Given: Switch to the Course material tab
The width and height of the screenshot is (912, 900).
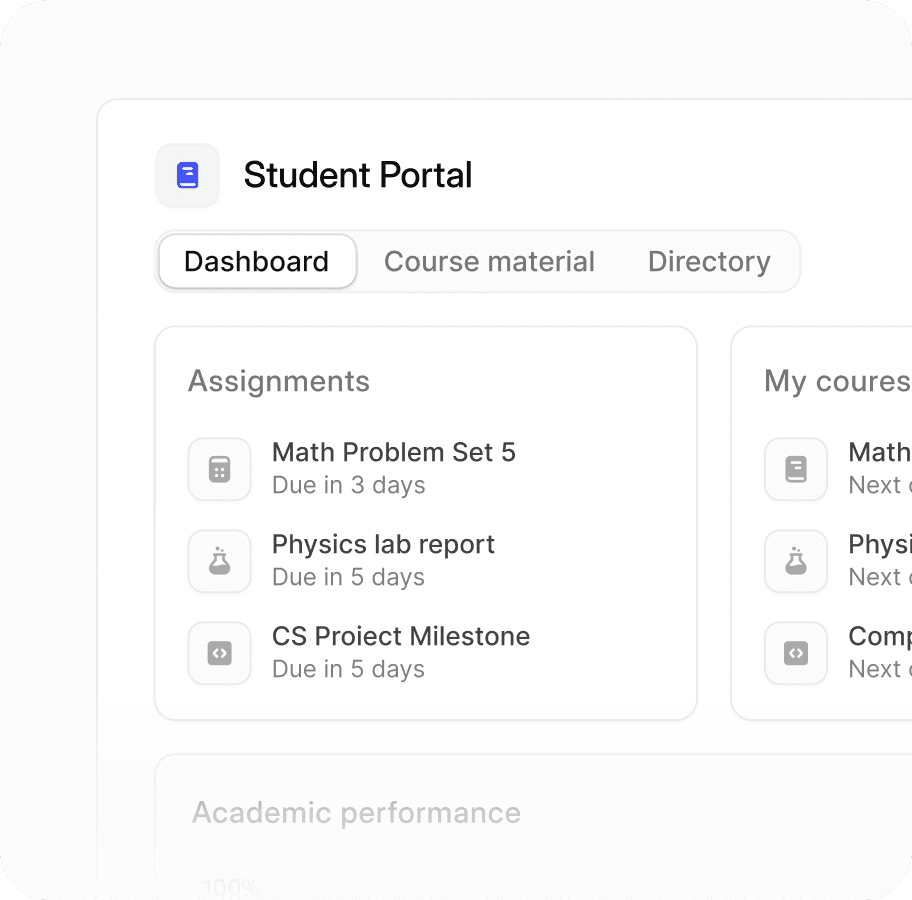Looking at the screenshot, I should 489,262.
